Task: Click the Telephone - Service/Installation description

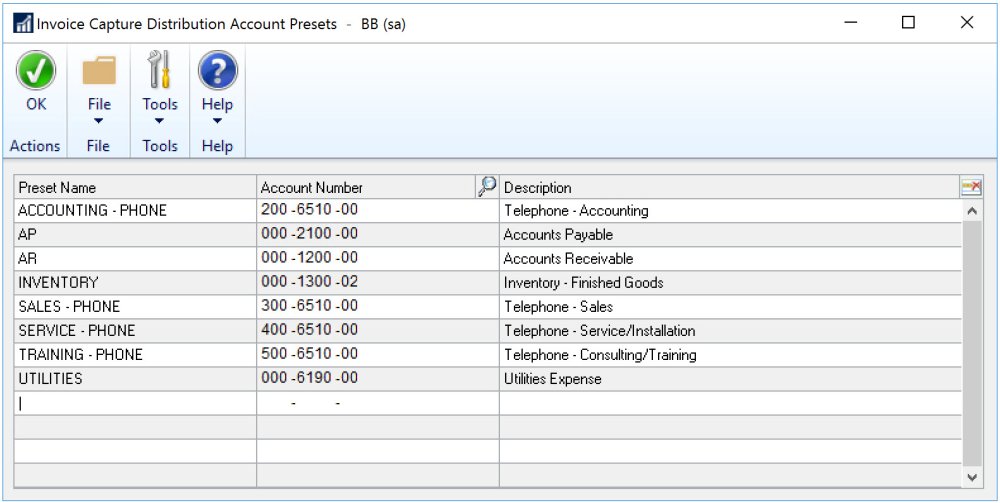Action: pyautogui.click(x=599, y=331)
